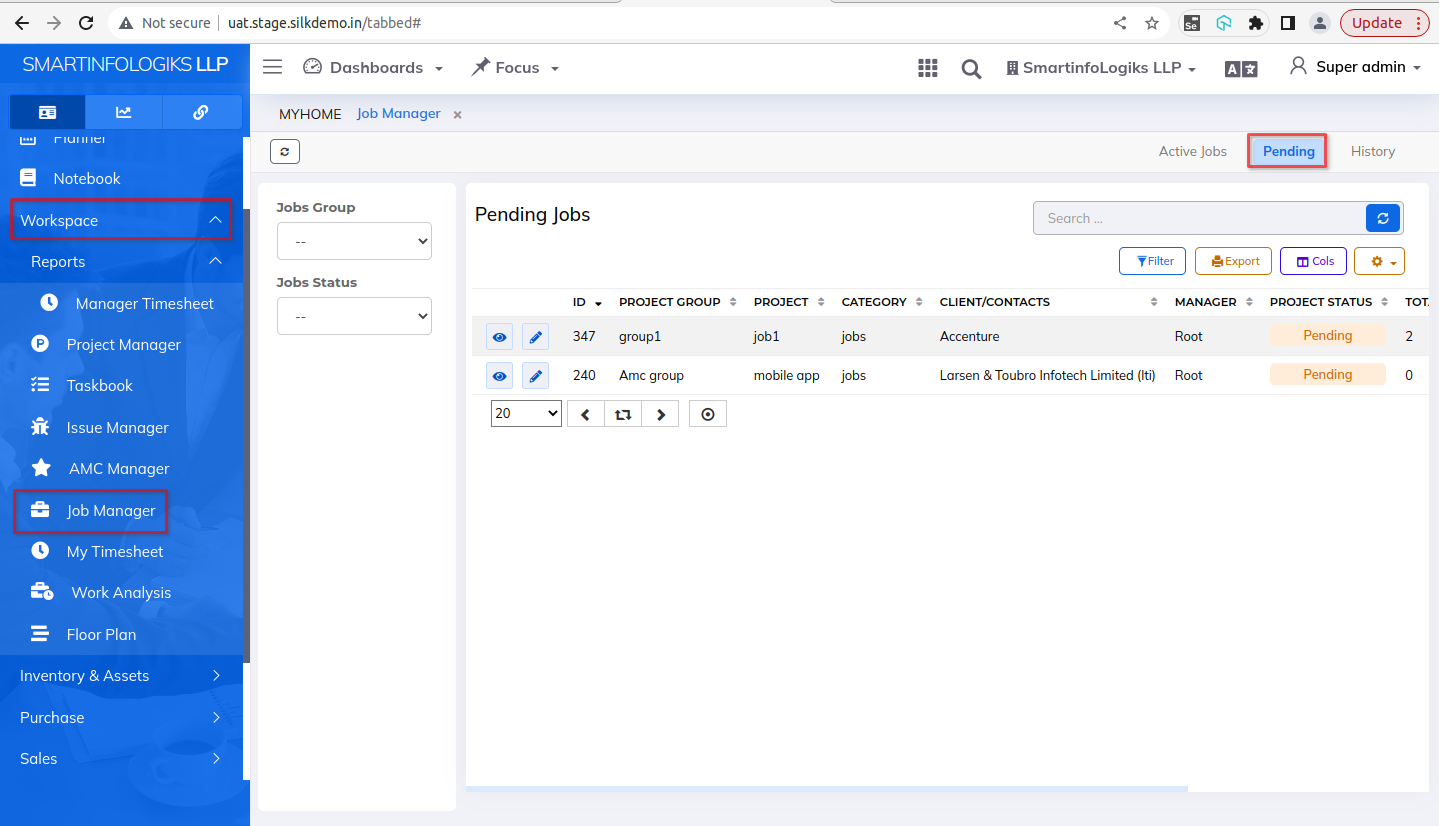This screenshot has height=826, width=1439.
Task: Expand the Sales section
Action: (x=121, y=759)
